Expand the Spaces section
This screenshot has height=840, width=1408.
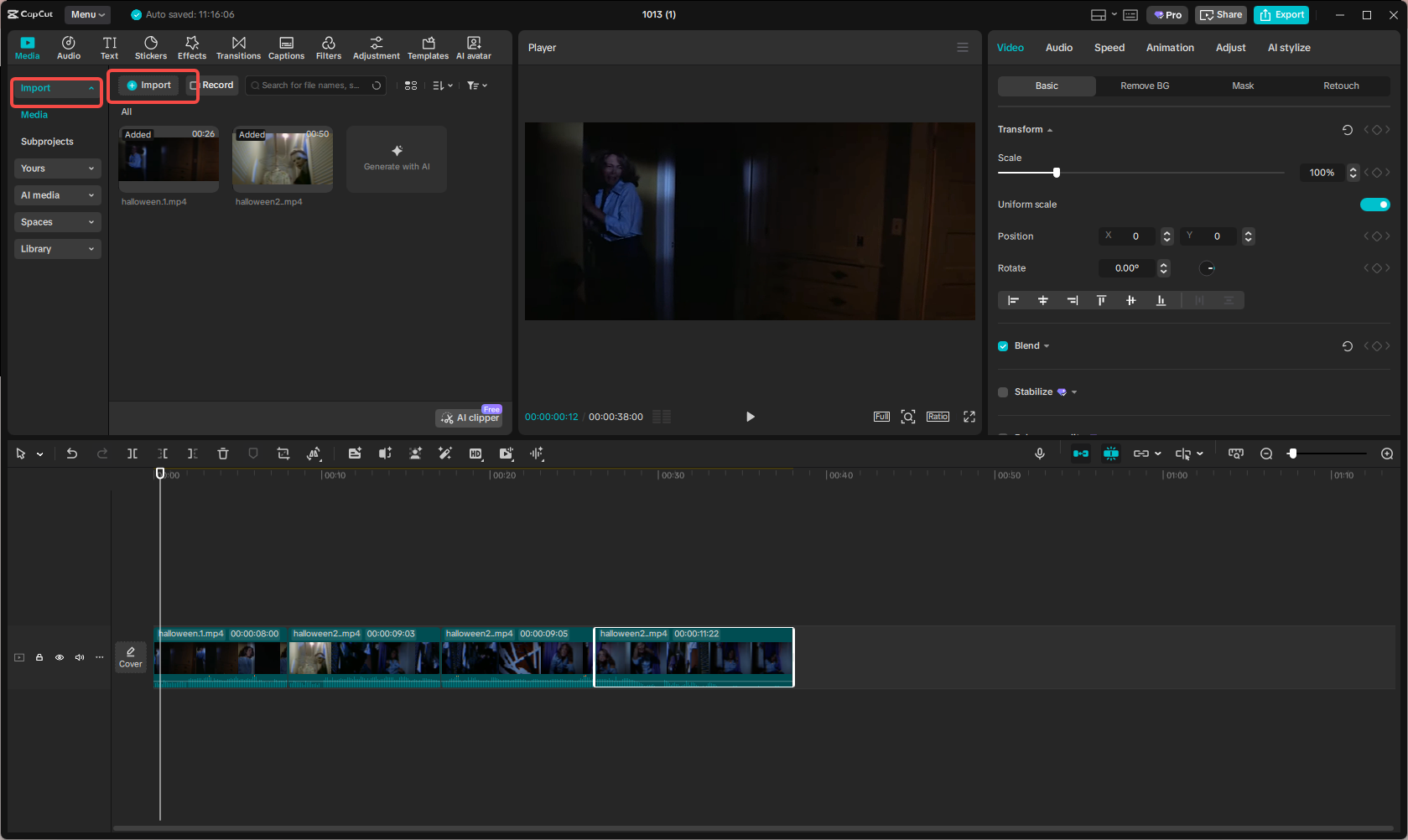coord(57,222)
